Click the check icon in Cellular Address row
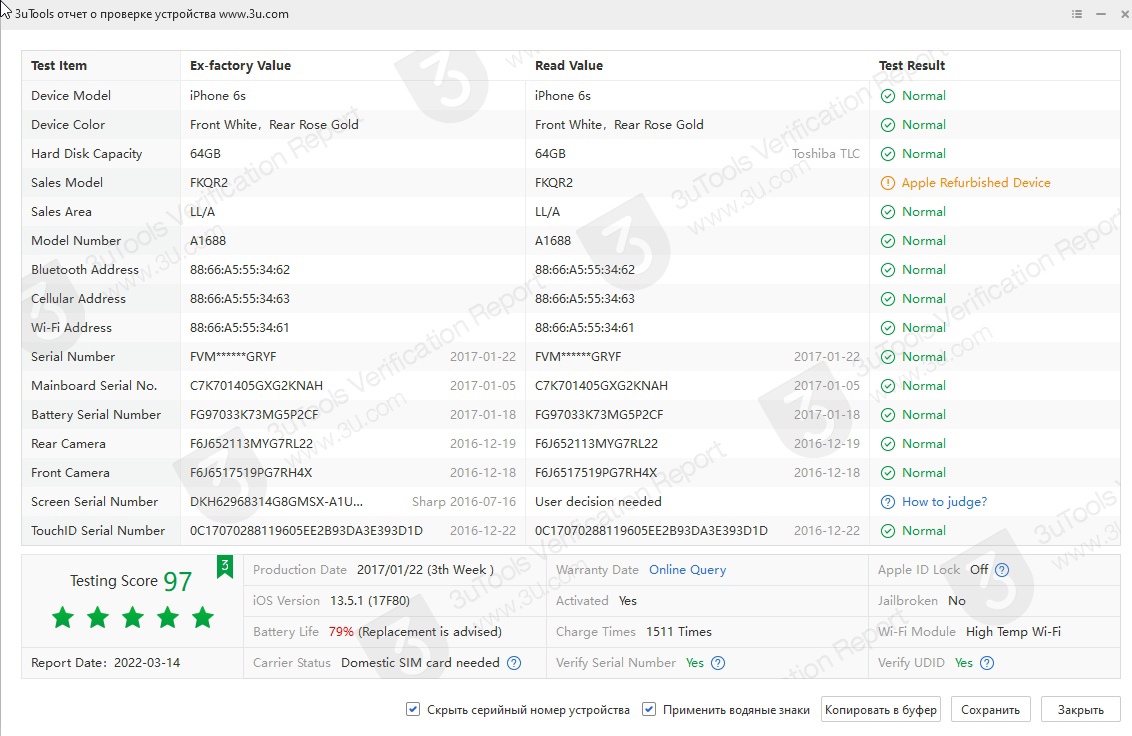The width and height of the screenshot is (1132, 736). point(888,299)
